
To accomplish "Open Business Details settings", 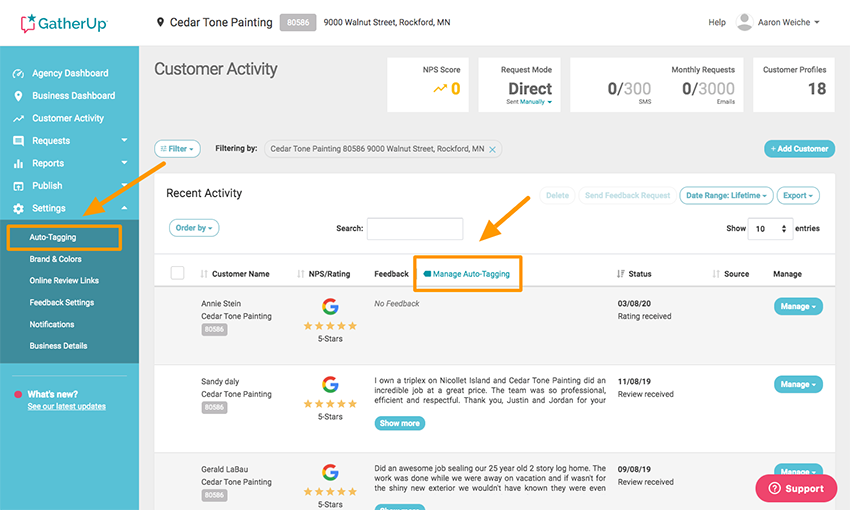I will coord(58,346).
